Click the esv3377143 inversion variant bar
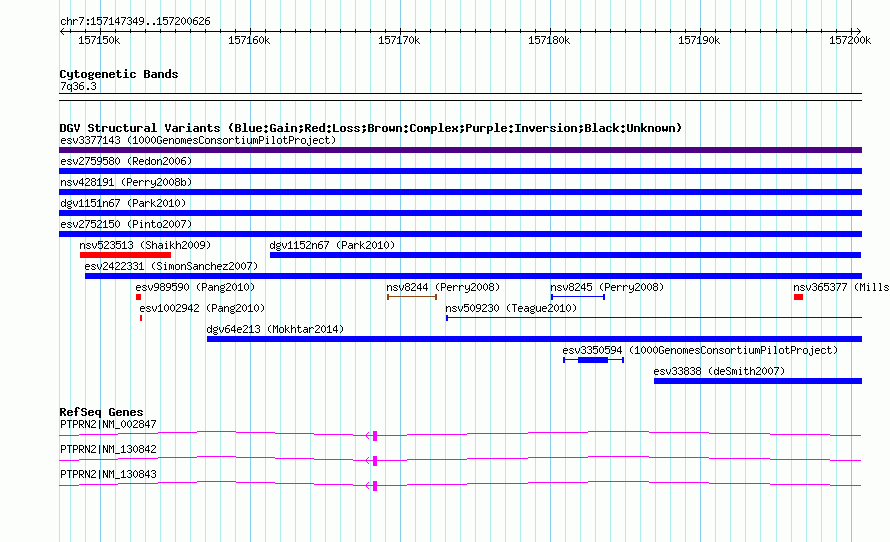This screenshot has height=542, width=890. tap(460, 150)
